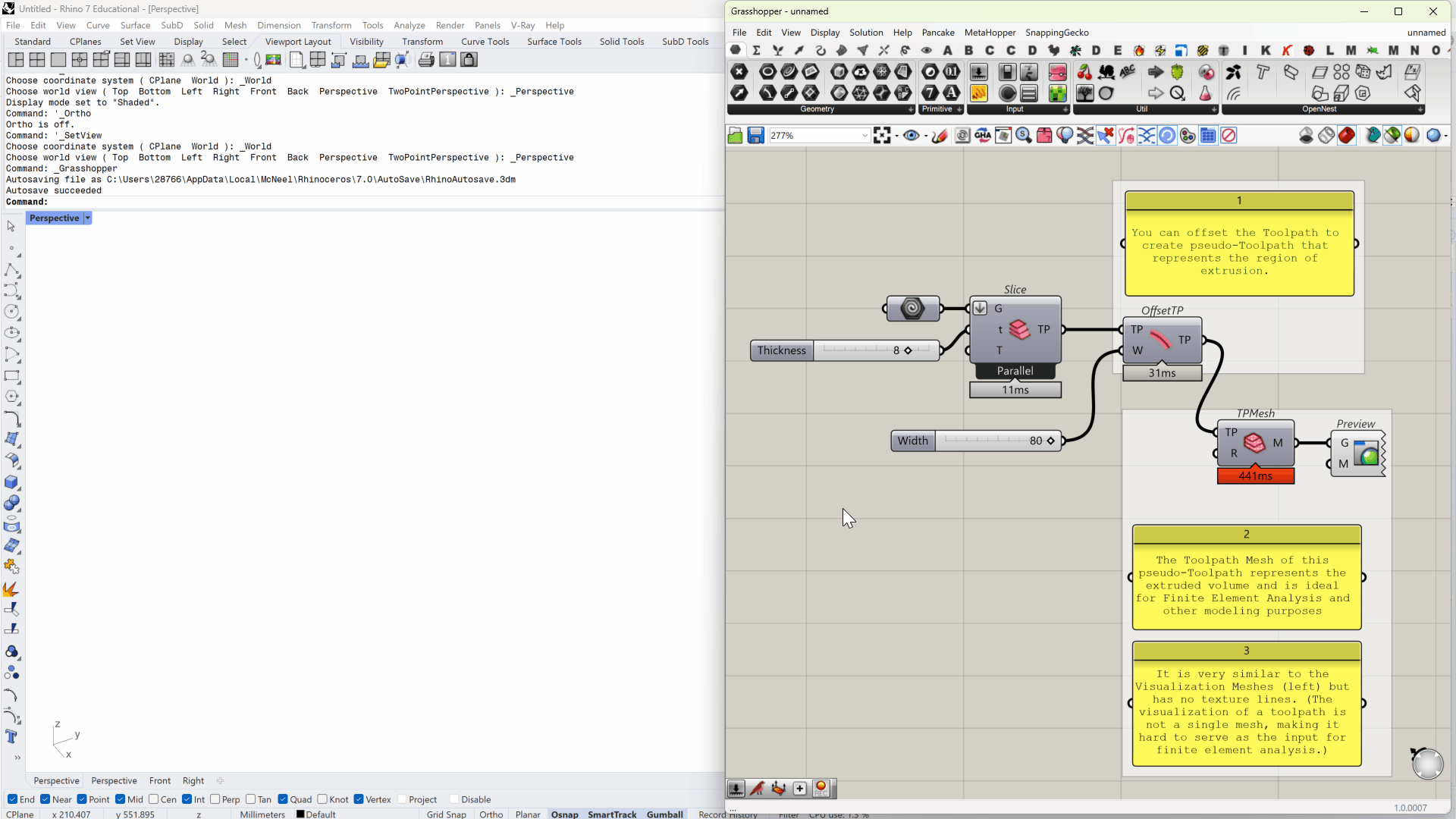The image size is (1456, 819).
Task: Open the zoom percentage dropdown showing 277%
Action: pos(864,136)
